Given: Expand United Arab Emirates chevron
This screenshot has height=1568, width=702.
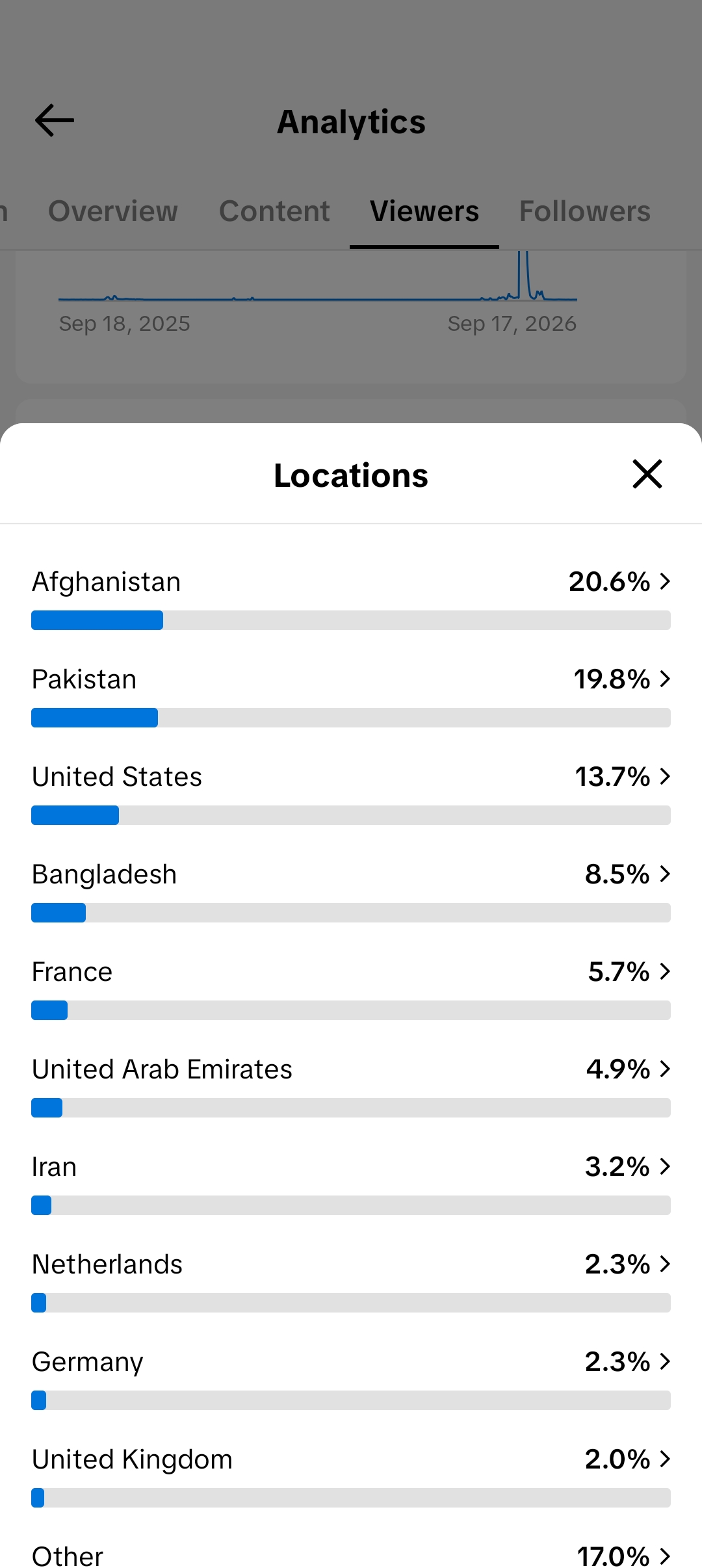Looking at the screenshot, I should coord(665,1069).
